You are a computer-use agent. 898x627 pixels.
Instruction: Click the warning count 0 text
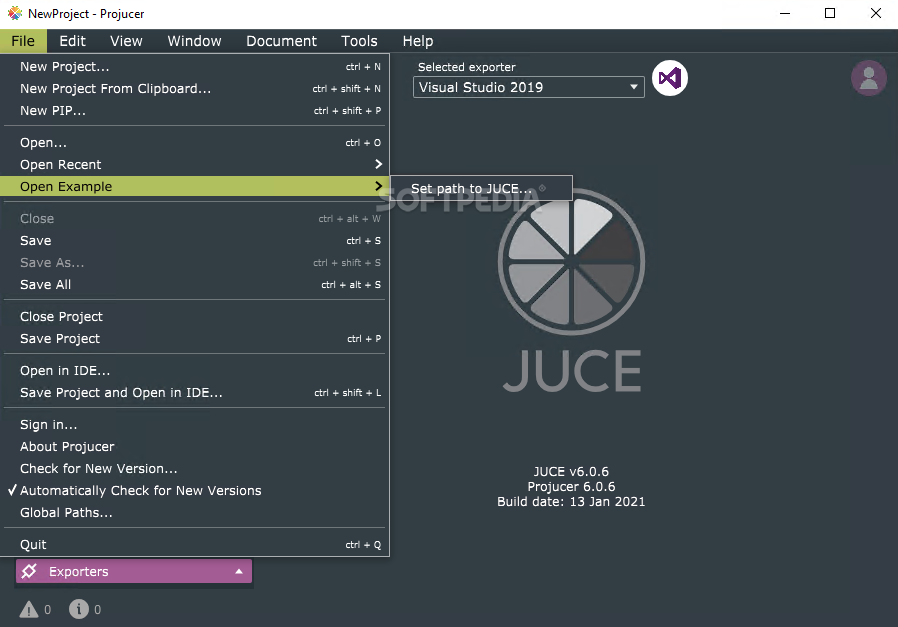48,610
